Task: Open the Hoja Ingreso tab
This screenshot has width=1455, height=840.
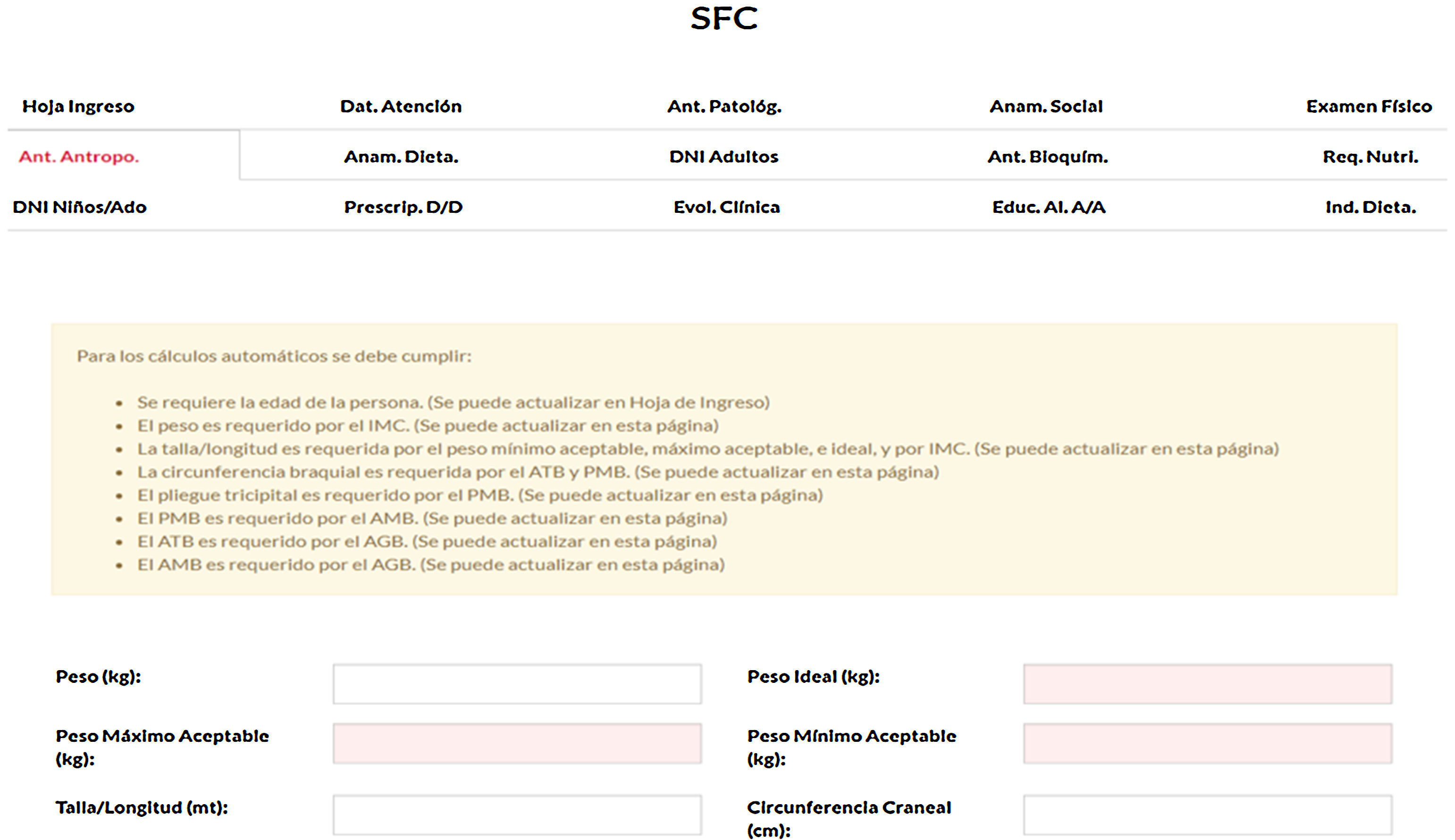Action: [x=78, y=107]
